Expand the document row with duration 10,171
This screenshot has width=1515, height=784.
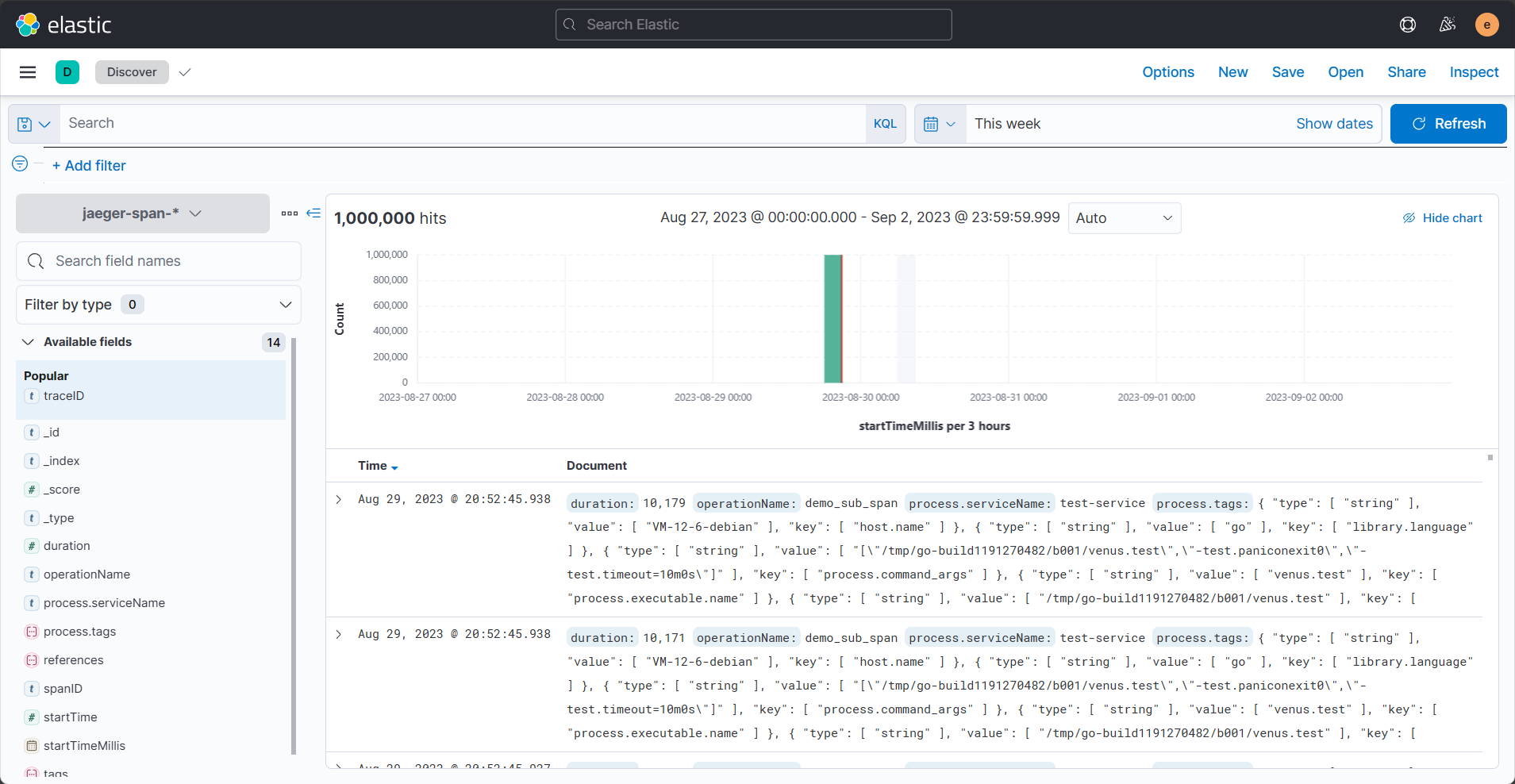click(x=339, y=634)
